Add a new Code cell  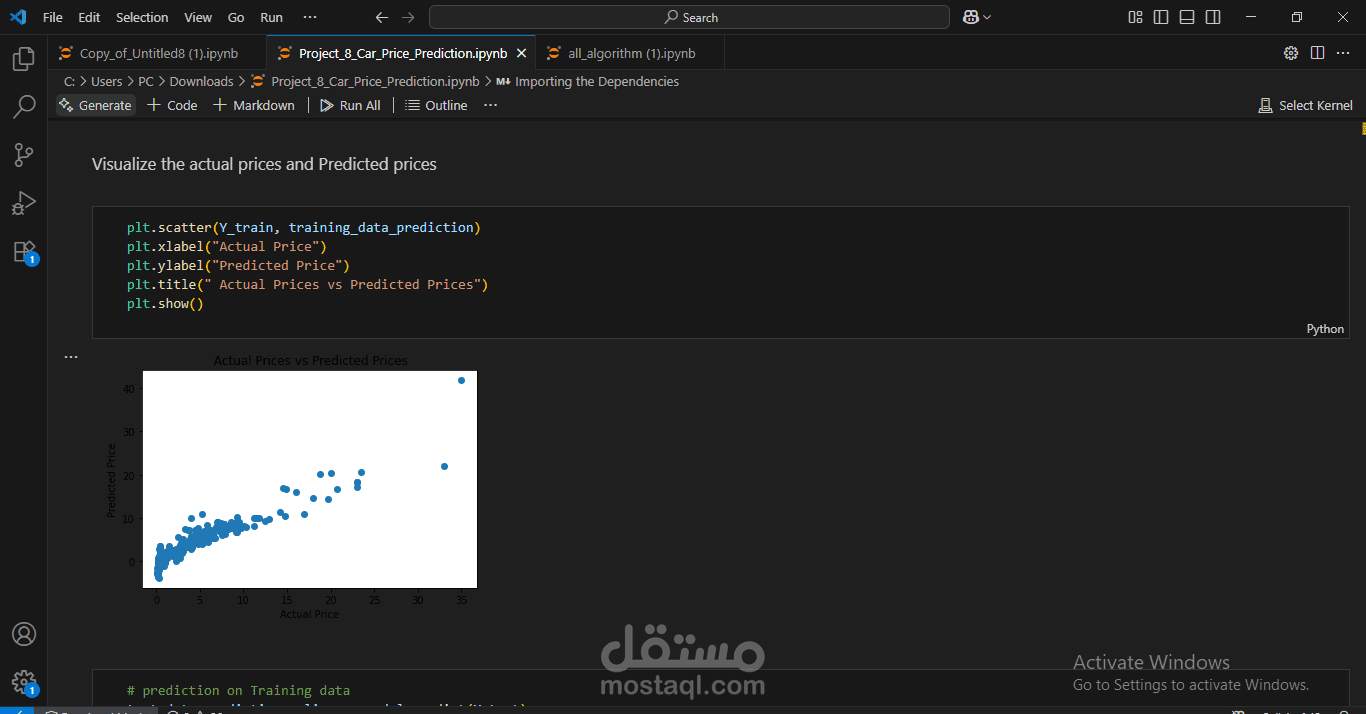pos(172,105)
